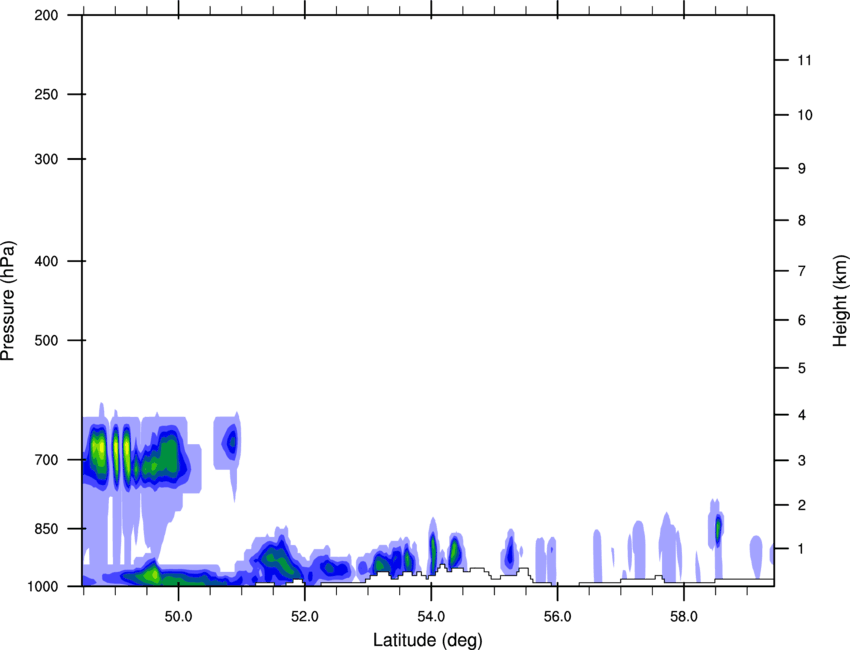Click the 54.0 latitude tick label
This screenshot has height=650, width=850.
[x=431, y=617]
